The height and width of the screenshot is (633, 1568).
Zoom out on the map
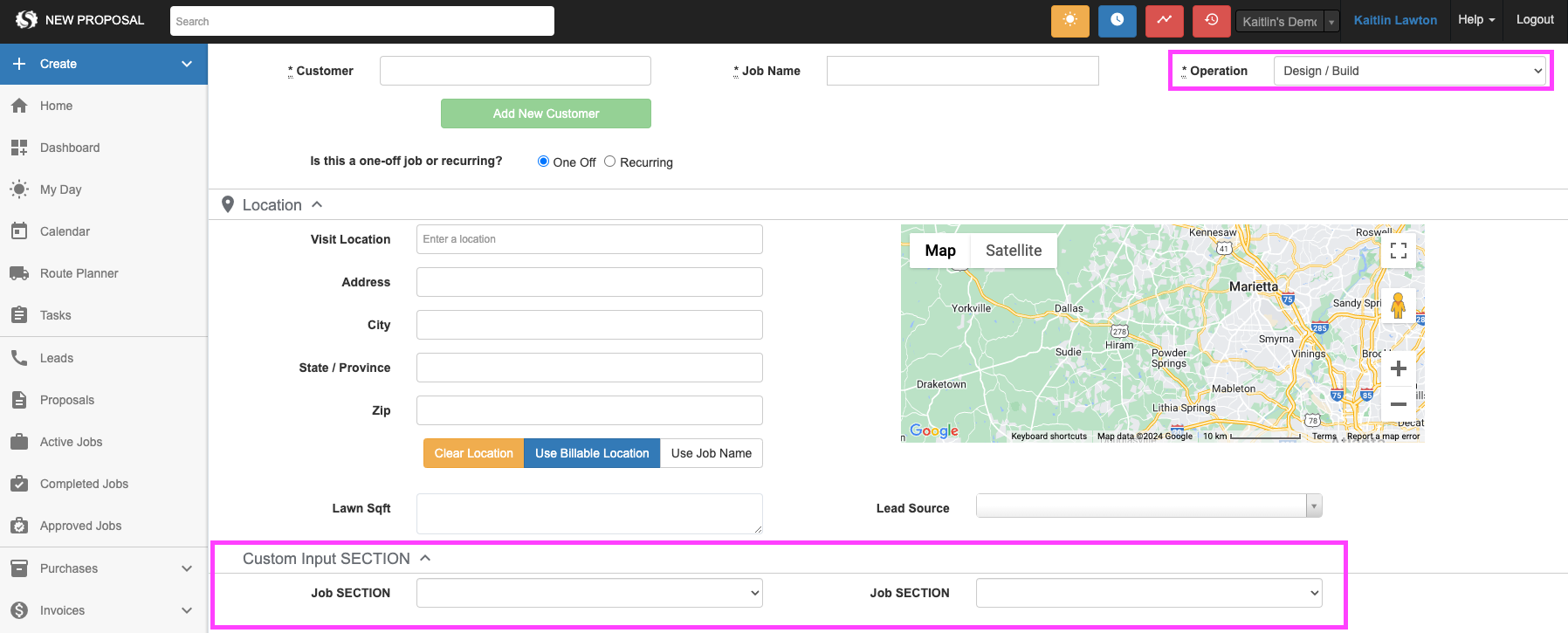[1398, 404]
